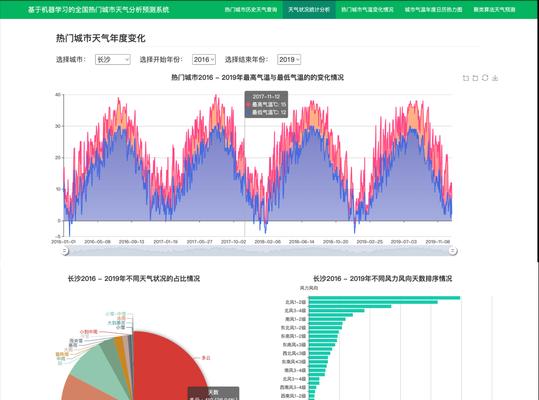Click the 东北风1-2级 wind axis label
Image resolution: width=539 pixels, height=400 pixels.
293,328
